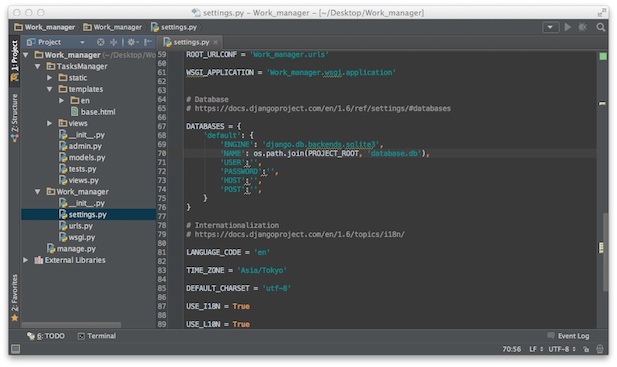Click the databases docs URL comment

pos(318,109)
